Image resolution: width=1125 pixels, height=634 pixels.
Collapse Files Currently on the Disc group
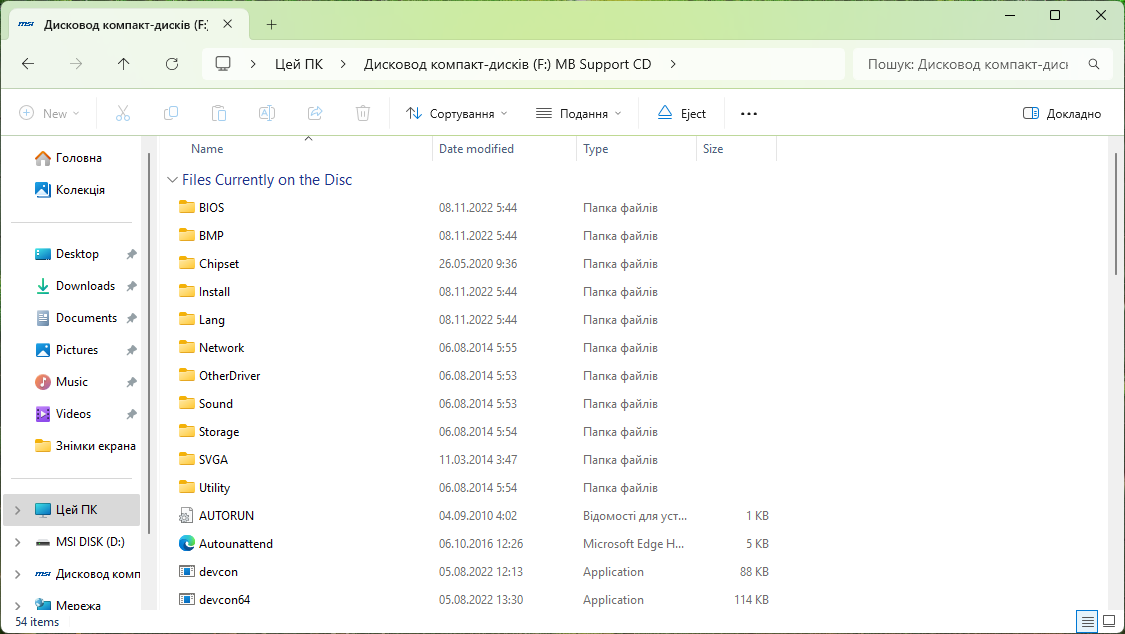172,180
